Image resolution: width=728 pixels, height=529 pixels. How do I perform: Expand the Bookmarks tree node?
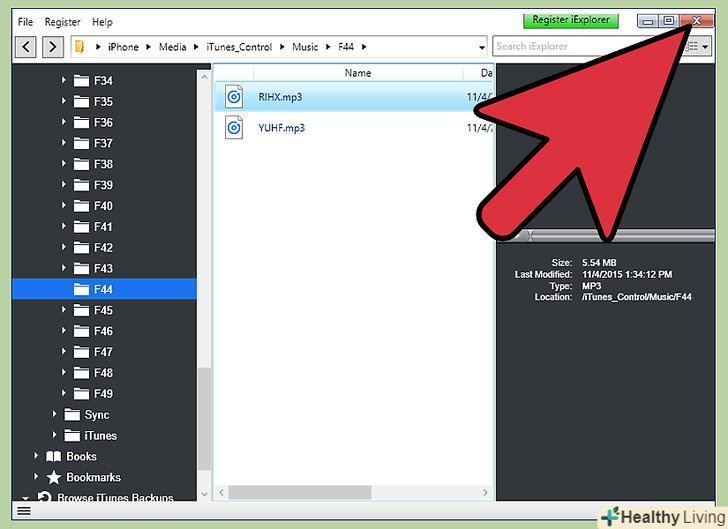pos(36,476)
